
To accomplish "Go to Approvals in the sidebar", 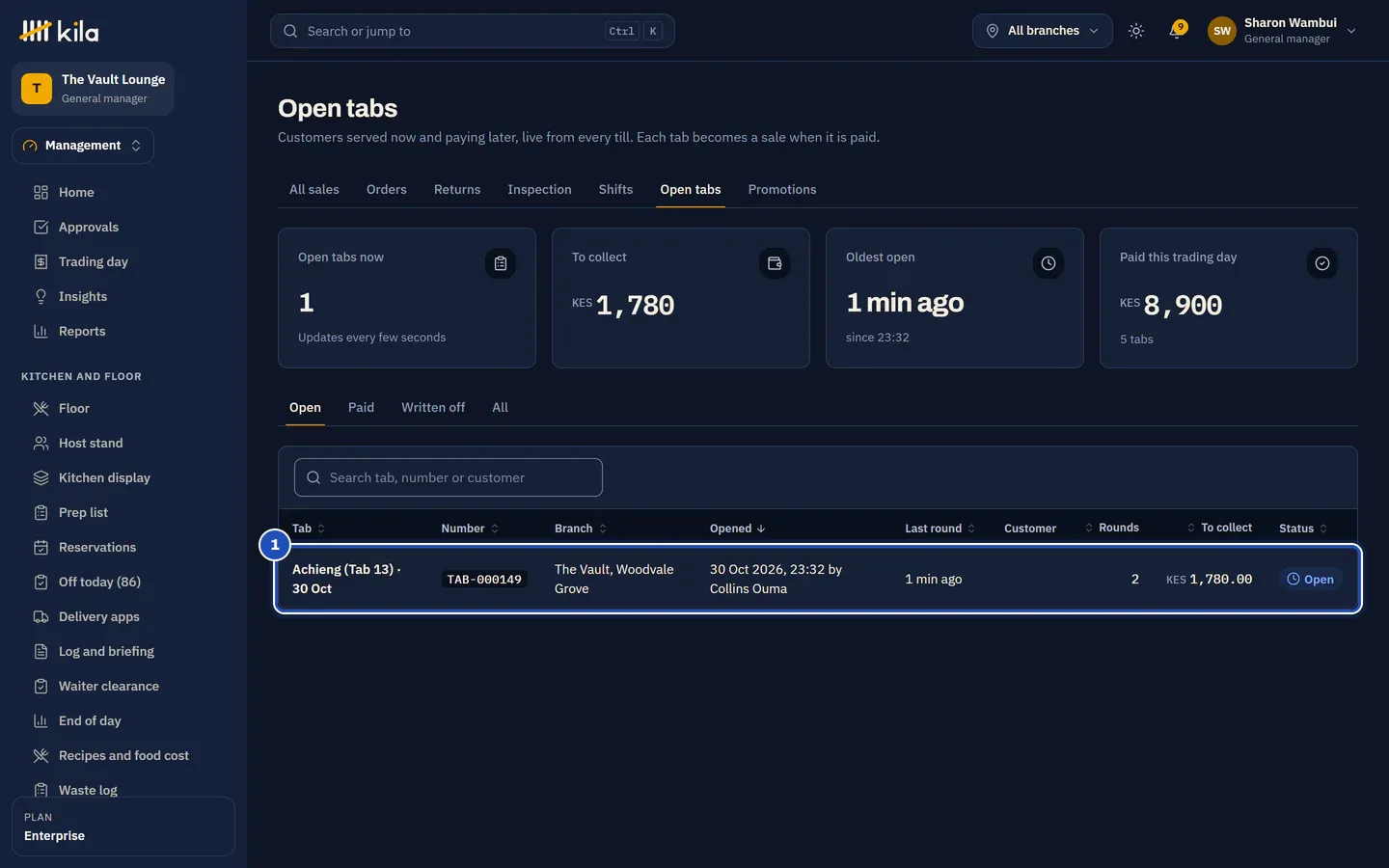I will [88, 227].
